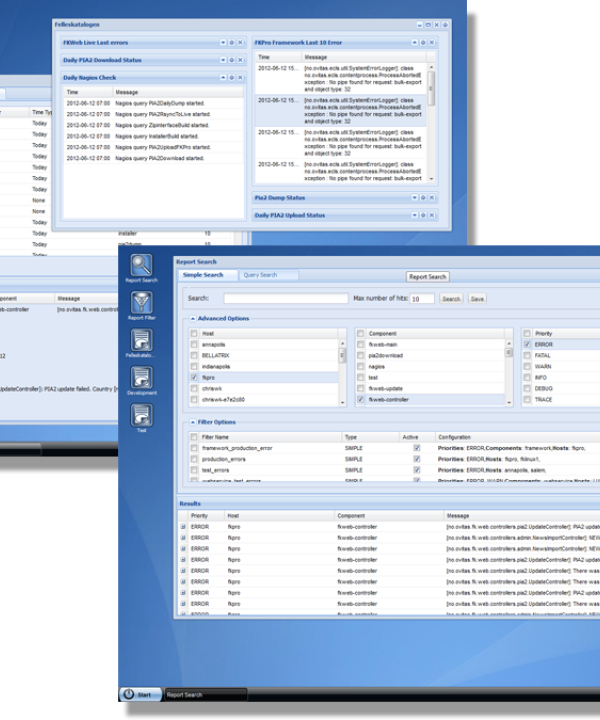Screen dimensions: 600x720
Task: Open the Test desktop icon
Action: tap(141, 417)
